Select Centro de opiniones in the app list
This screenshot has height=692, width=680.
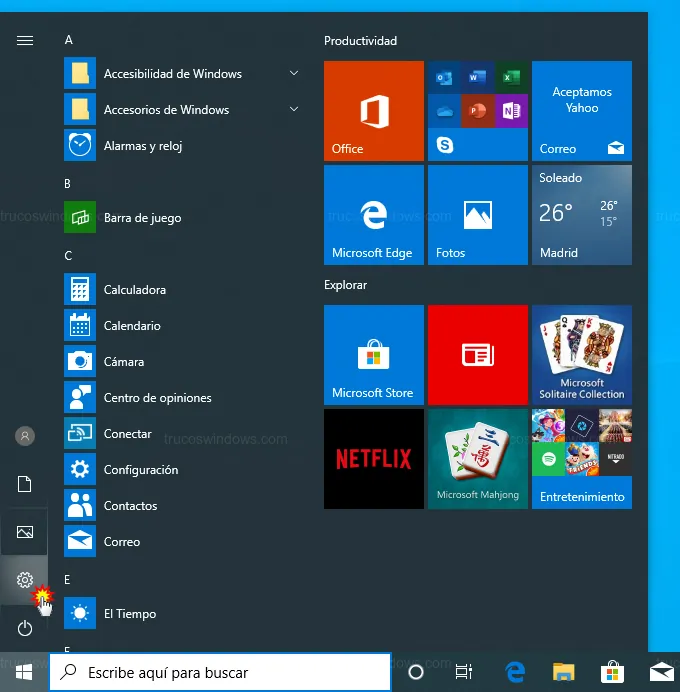click(157, 398)
